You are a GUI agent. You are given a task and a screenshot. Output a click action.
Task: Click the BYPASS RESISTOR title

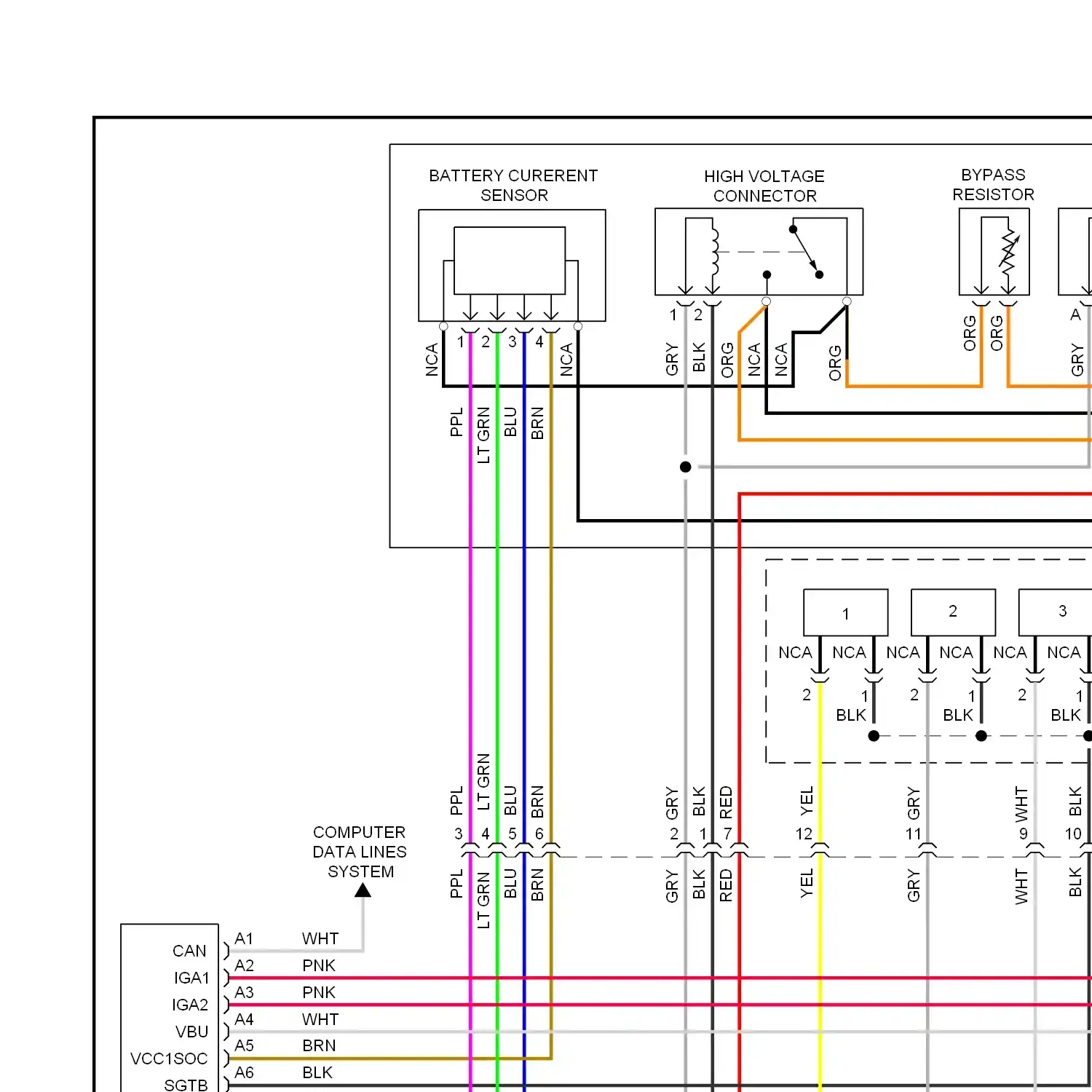993,185
